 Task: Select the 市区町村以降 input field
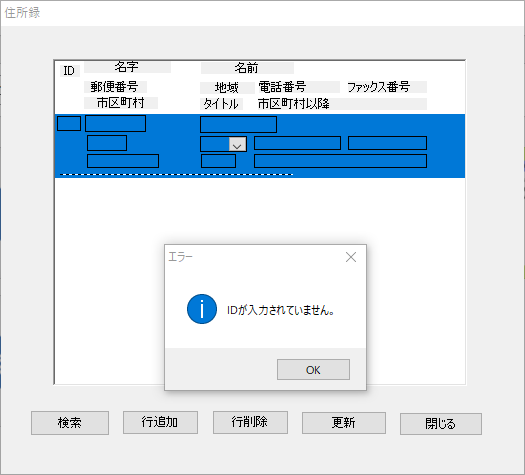(340, 161)
